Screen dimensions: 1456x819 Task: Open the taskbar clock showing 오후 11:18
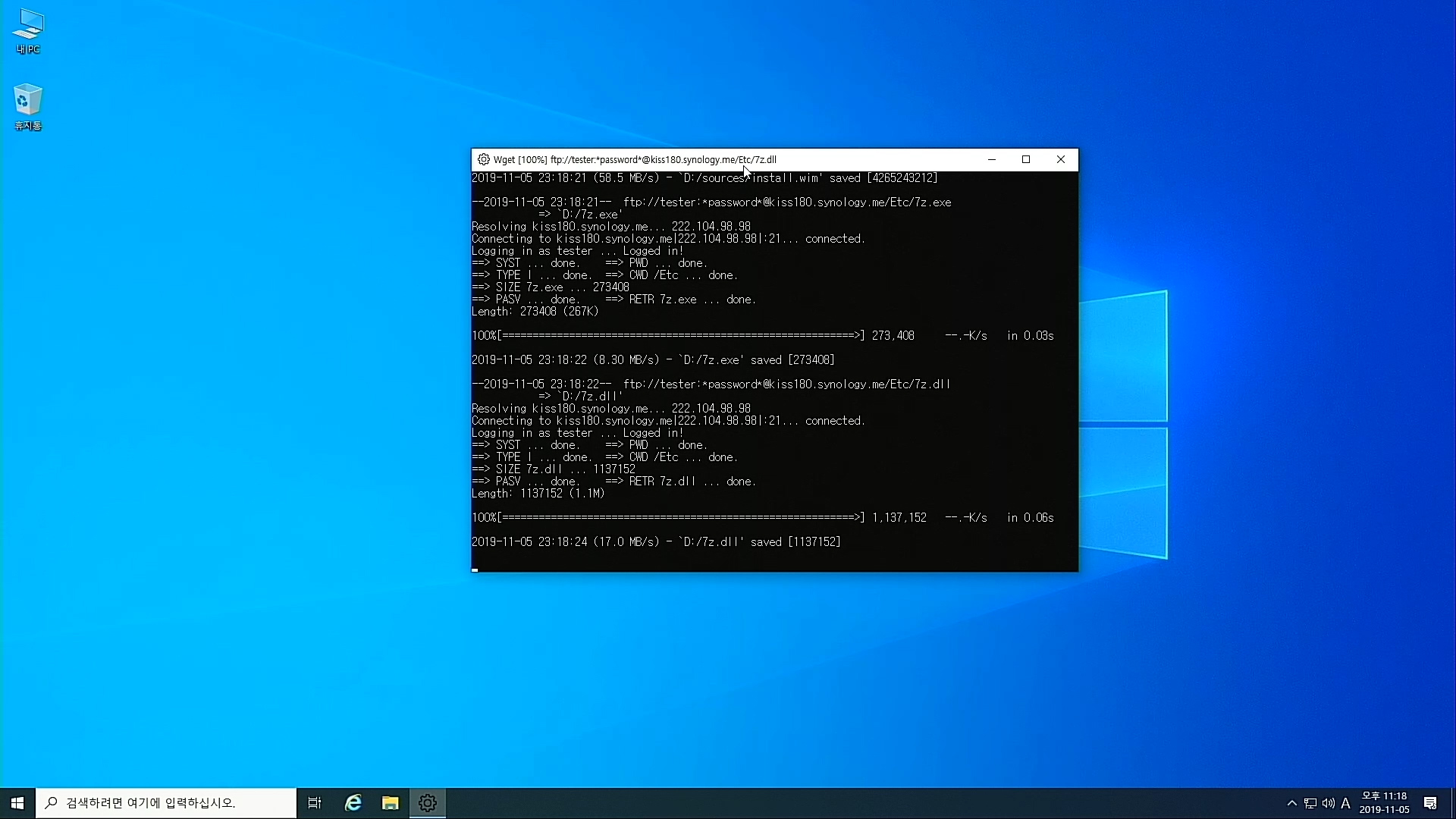pyautogui.click(x=1385, y=803)
